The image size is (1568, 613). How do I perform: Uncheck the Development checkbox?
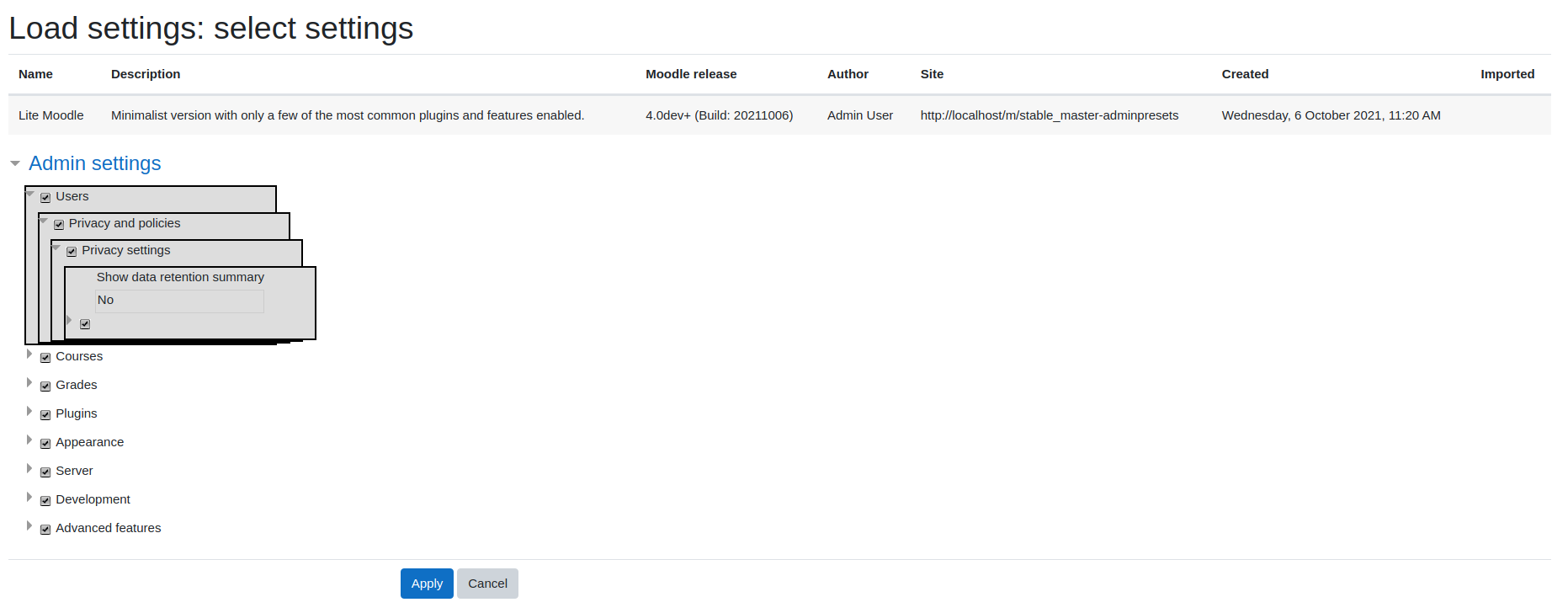point(45,501)
